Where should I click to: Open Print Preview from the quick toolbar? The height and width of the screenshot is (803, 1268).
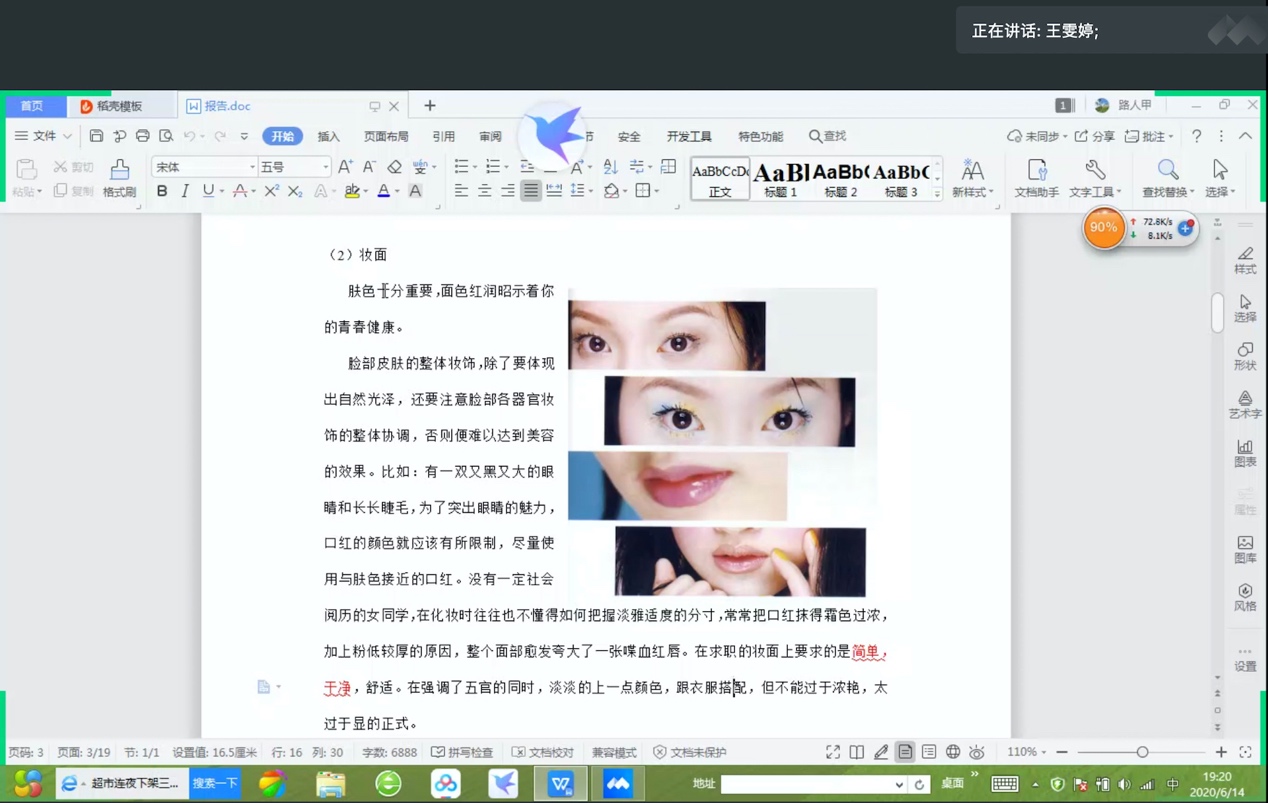pyautogui.click(x=166, y=136)
